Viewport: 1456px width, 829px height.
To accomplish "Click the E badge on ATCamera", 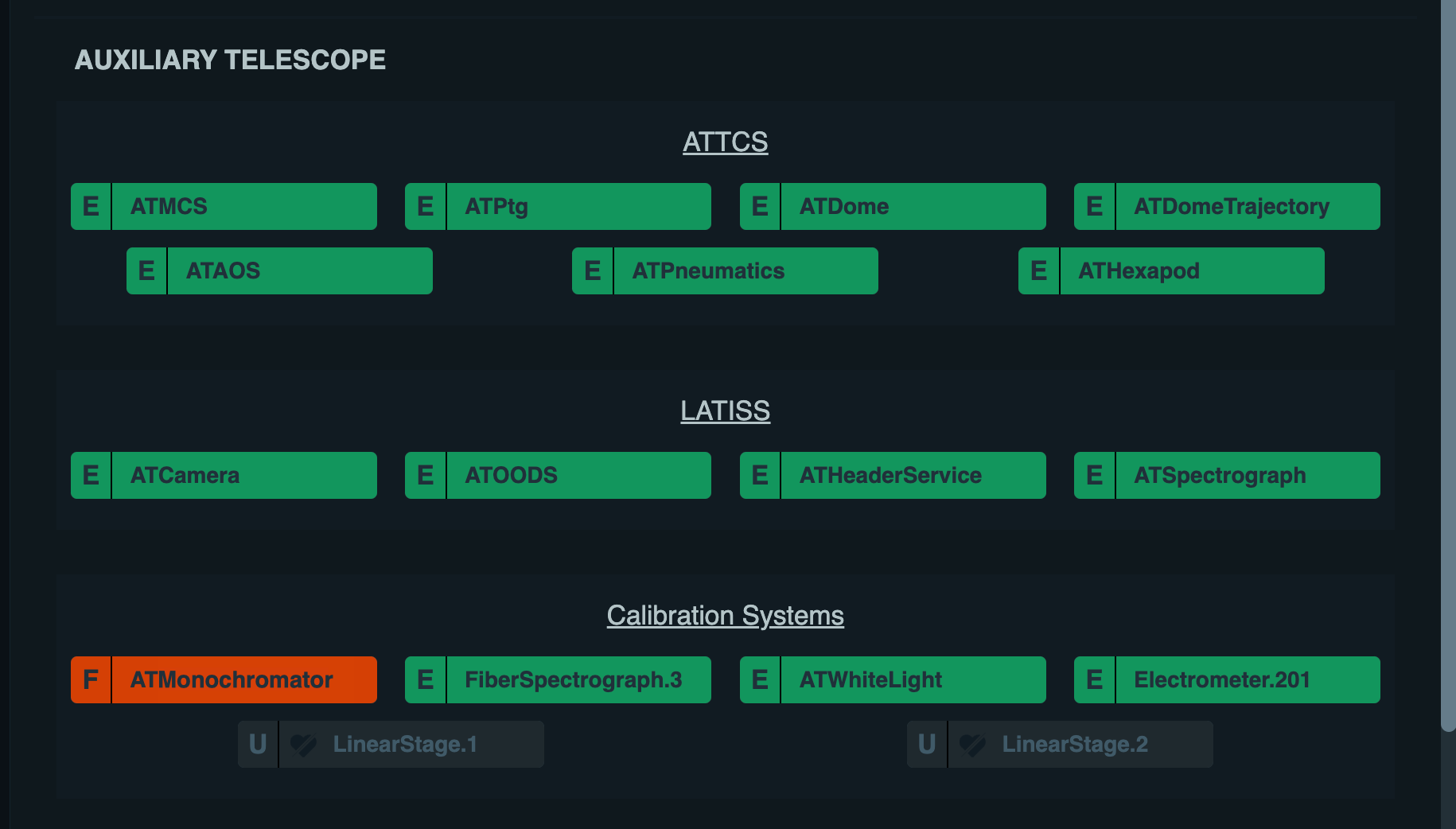I will click(91, 475).
